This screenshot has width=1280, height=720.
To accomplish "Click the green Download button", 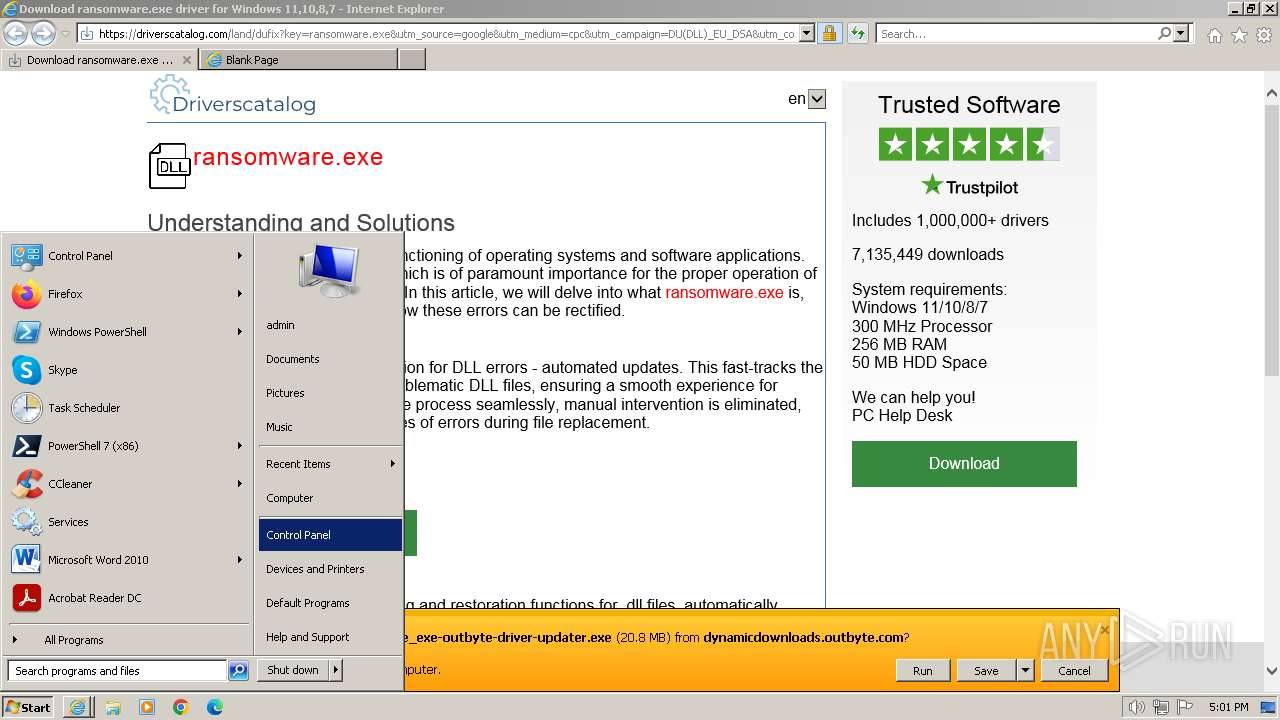I will point(964,464).
